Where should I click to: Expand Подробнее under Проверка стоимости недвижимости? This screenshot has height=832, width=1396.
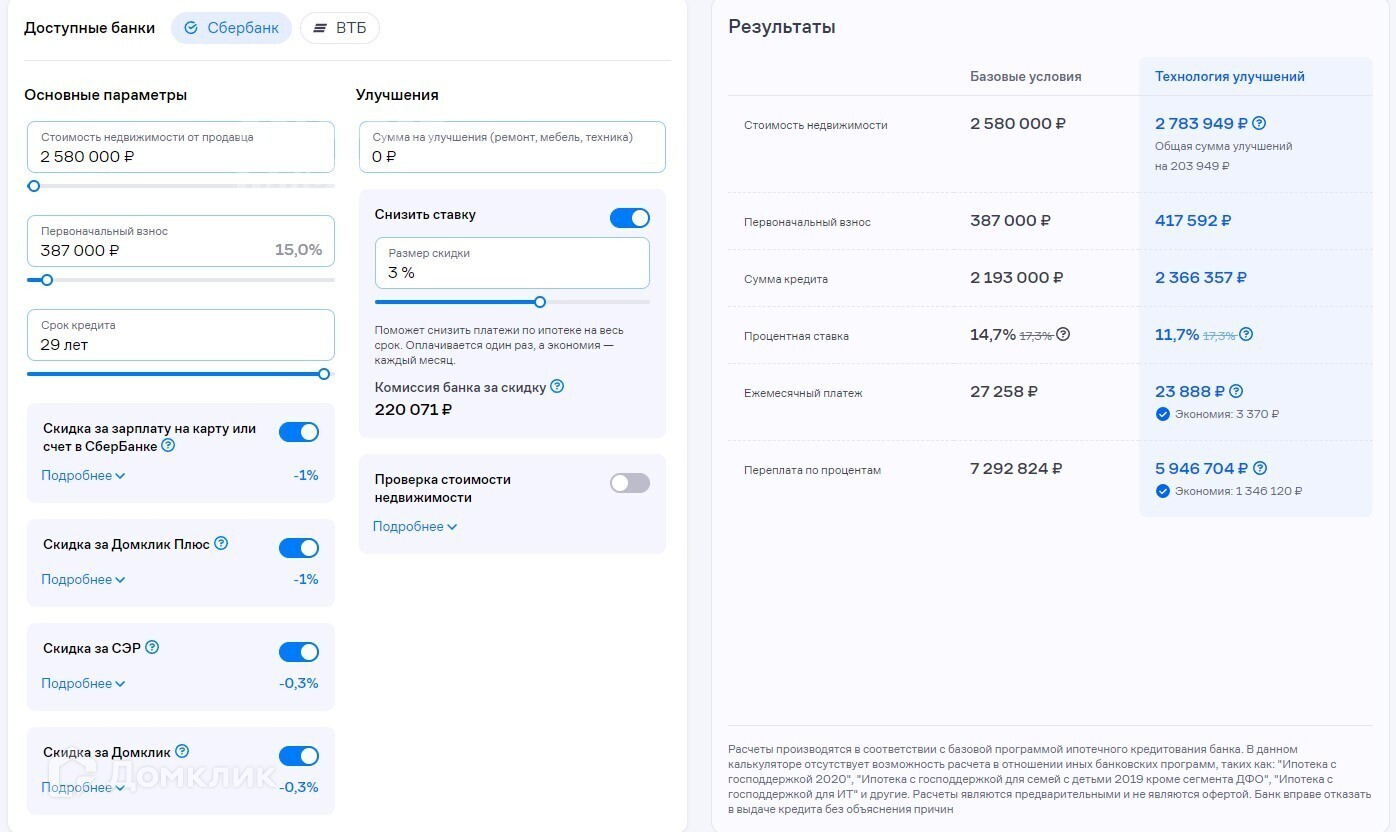[x=415, y=527]
